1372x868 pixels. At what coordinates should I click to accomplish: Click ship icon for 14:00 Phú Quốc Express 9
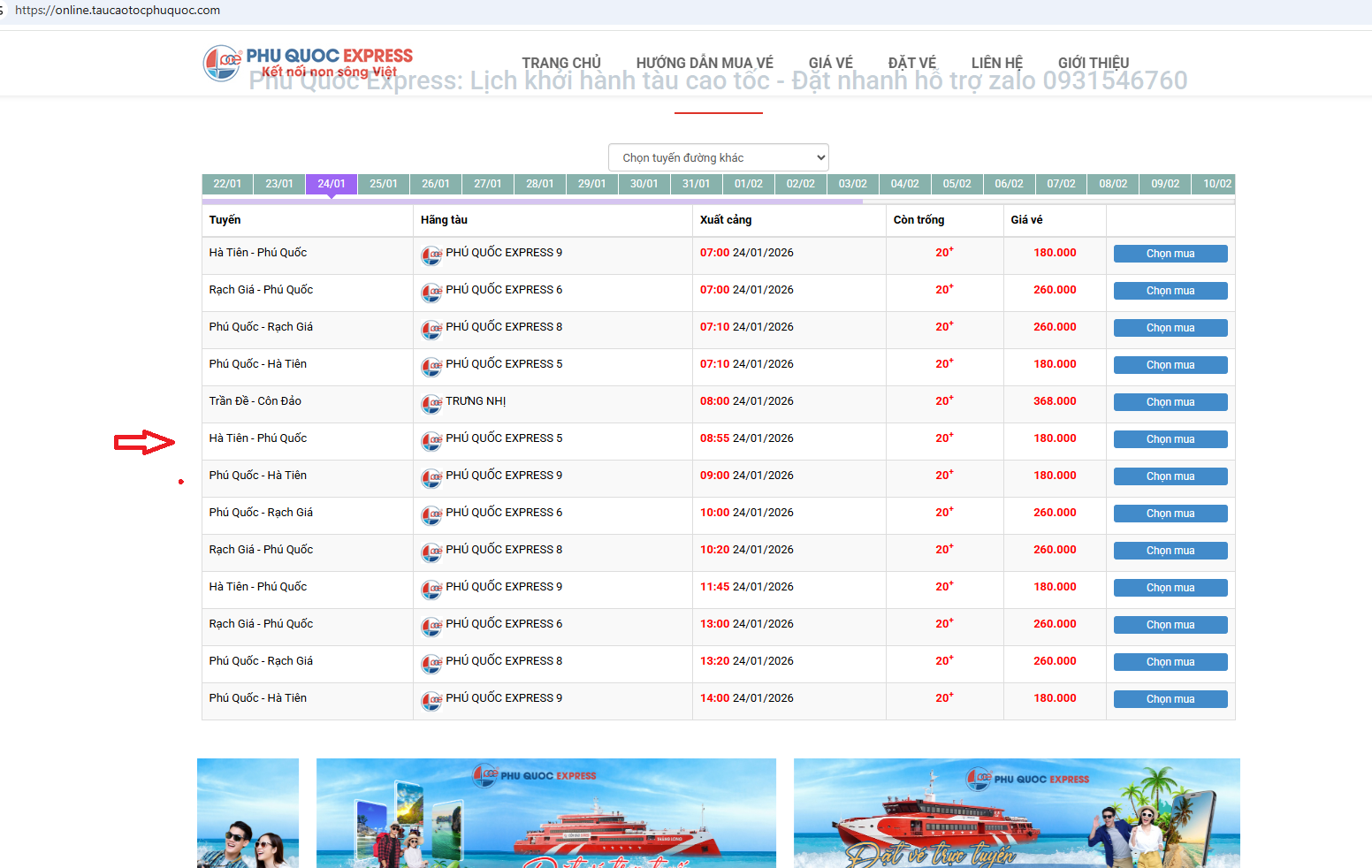pos(431,701)
